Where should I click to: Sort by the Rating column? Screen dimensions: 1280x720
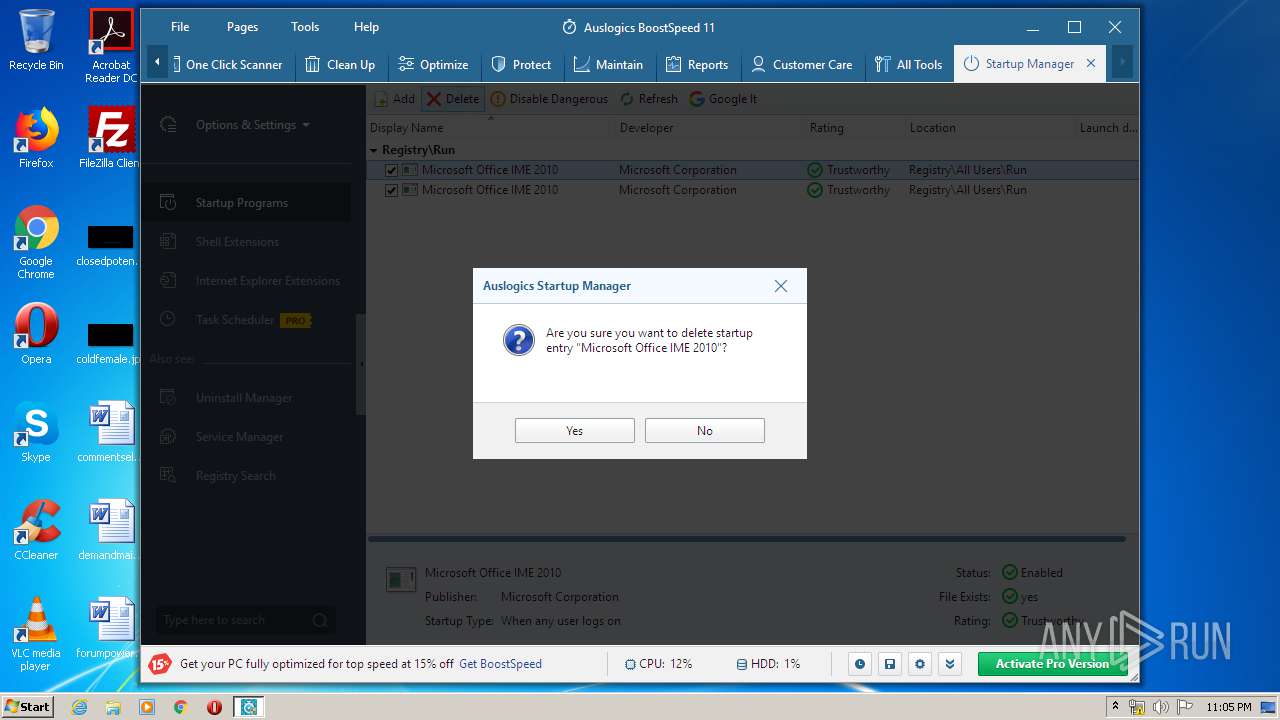click(x=855, y=128)
